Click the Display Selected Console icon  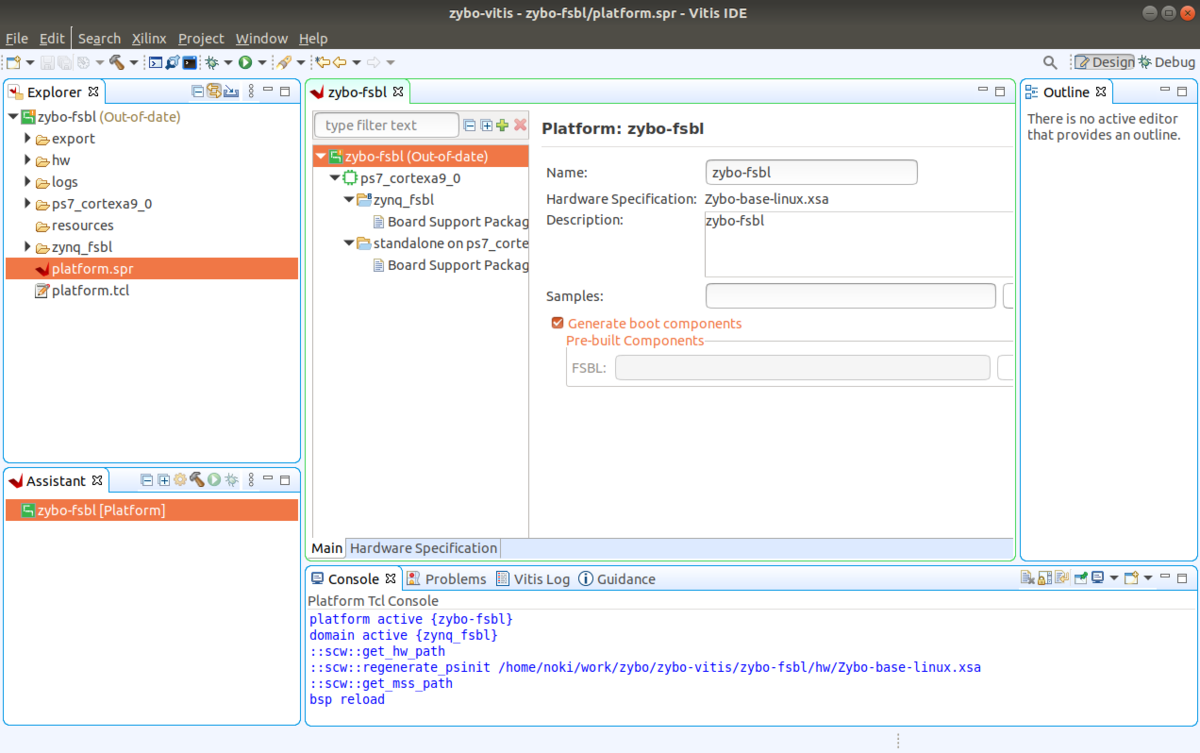coord(1097,578)
